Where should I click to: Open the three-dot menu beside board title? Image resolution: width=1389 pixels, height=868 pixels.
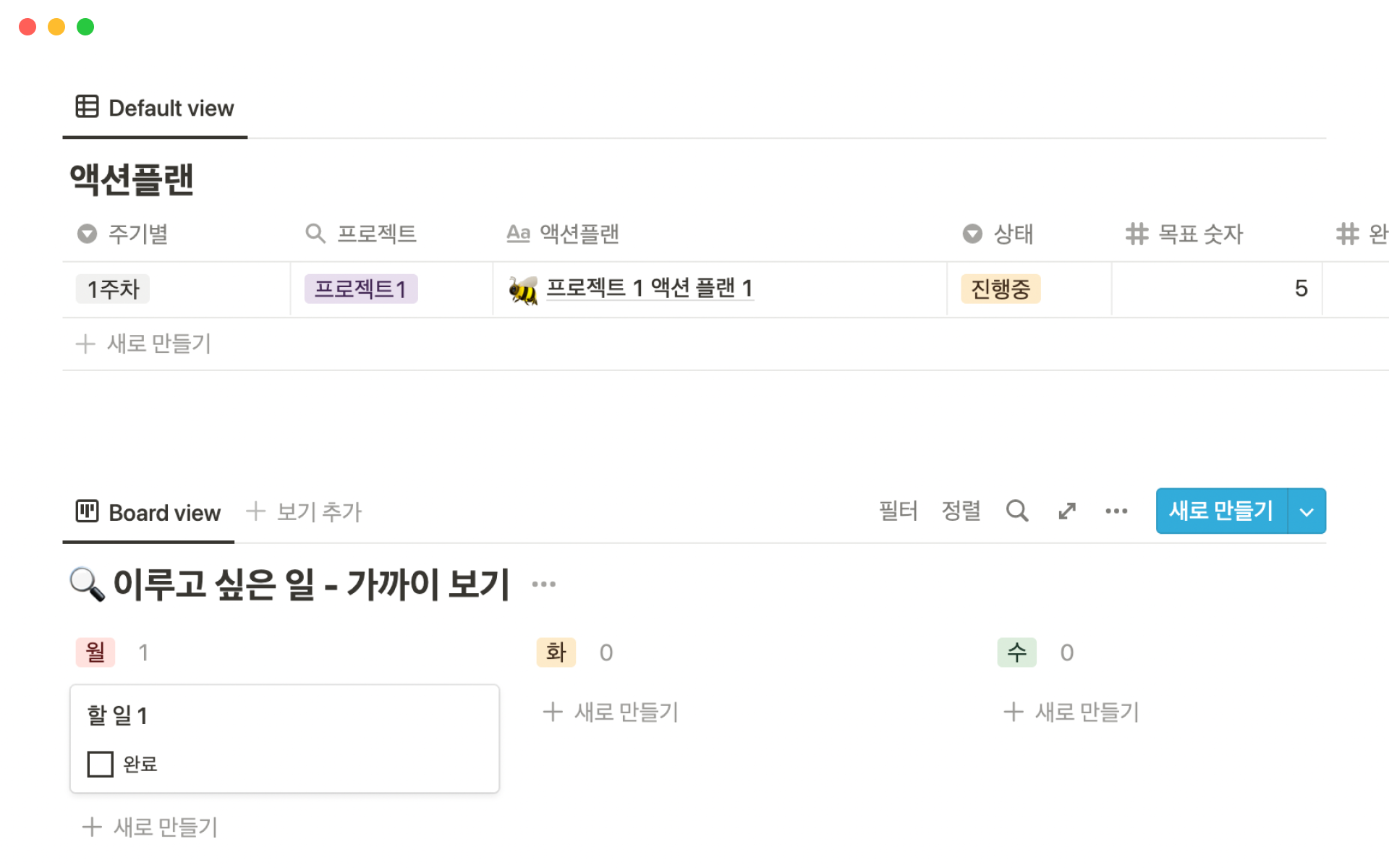tap(543, 584)
